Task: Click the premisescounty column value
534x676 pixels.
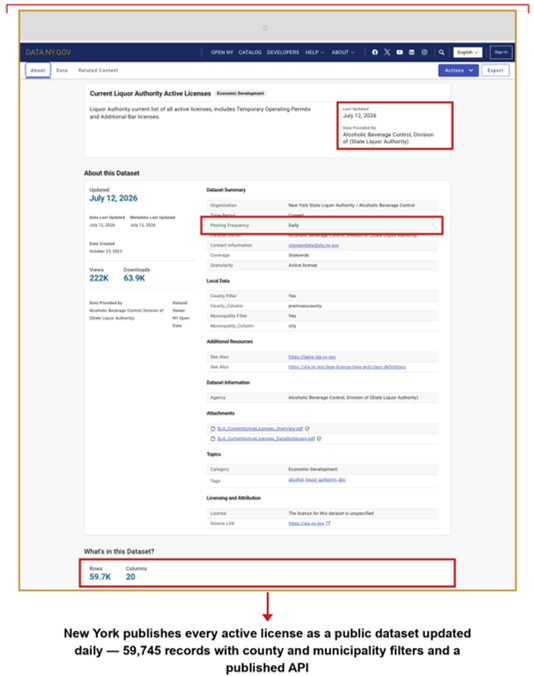Action: tap(305, 306)
